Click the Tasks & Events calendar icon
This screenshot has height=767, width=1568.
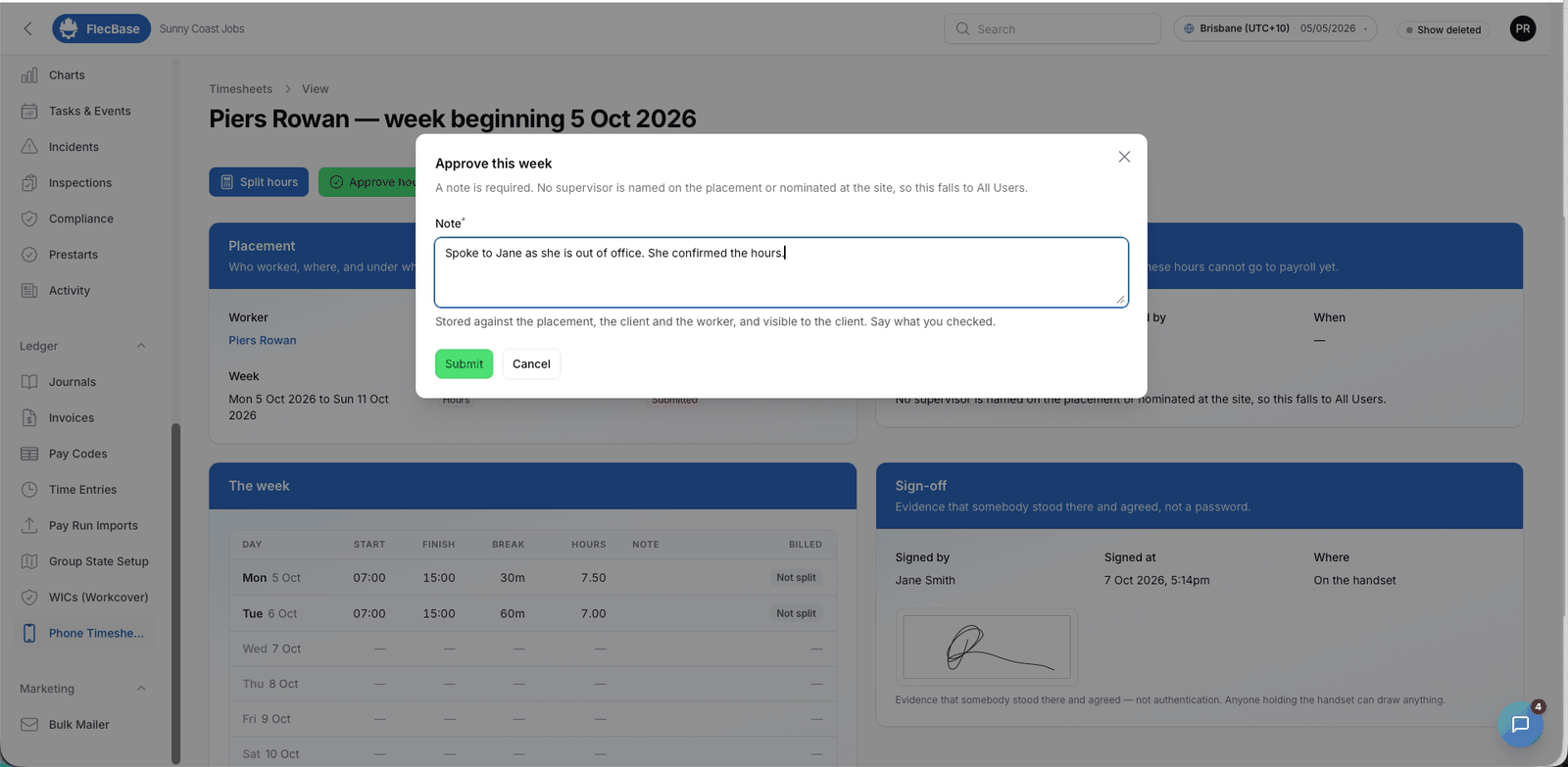click(29, 111)
